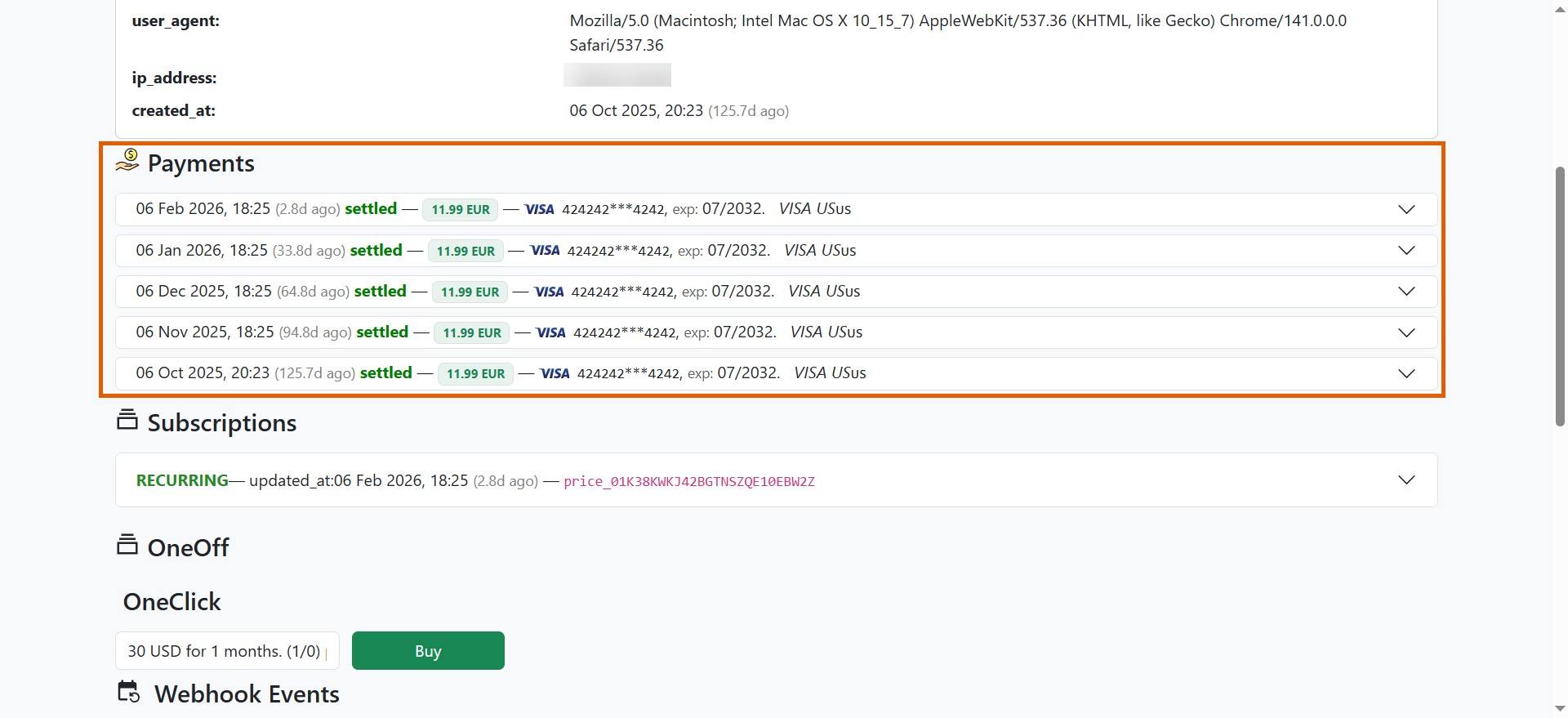
Task: Click the blurred ip_address value
Action: [x=617, y=75]
